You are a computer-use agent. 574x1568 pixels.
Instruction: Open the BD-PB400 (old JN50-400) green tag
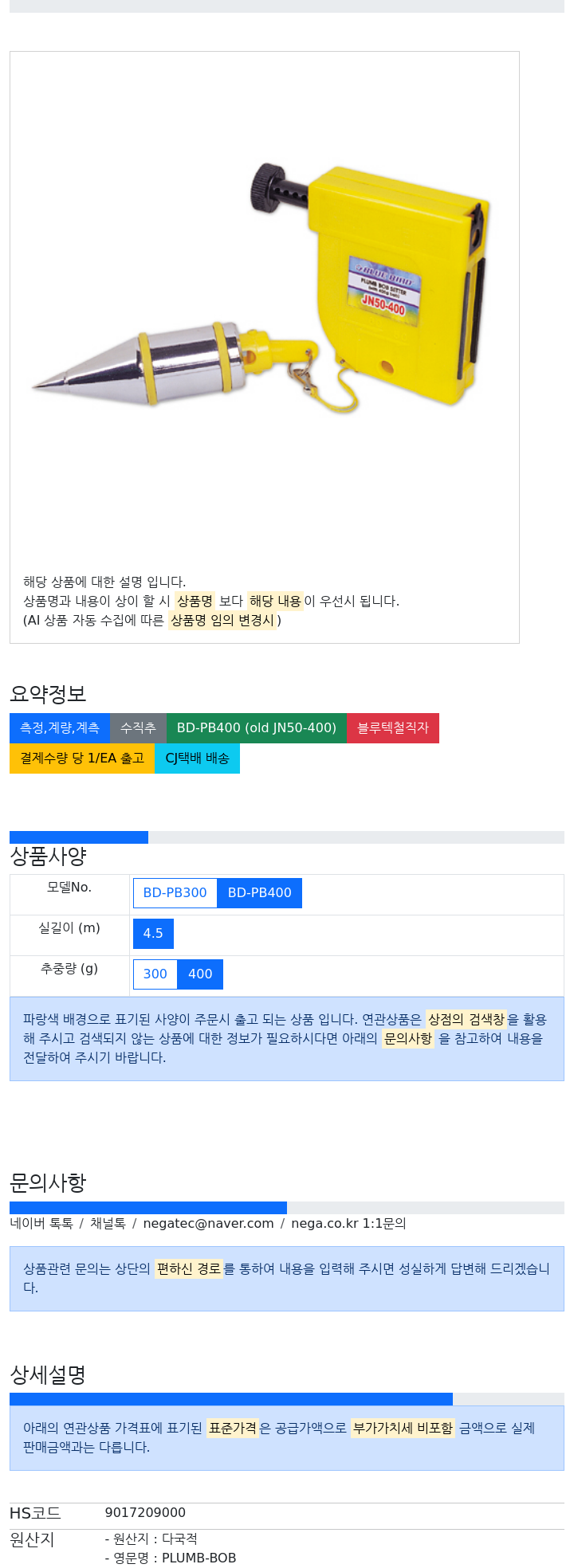click(257, 727)
